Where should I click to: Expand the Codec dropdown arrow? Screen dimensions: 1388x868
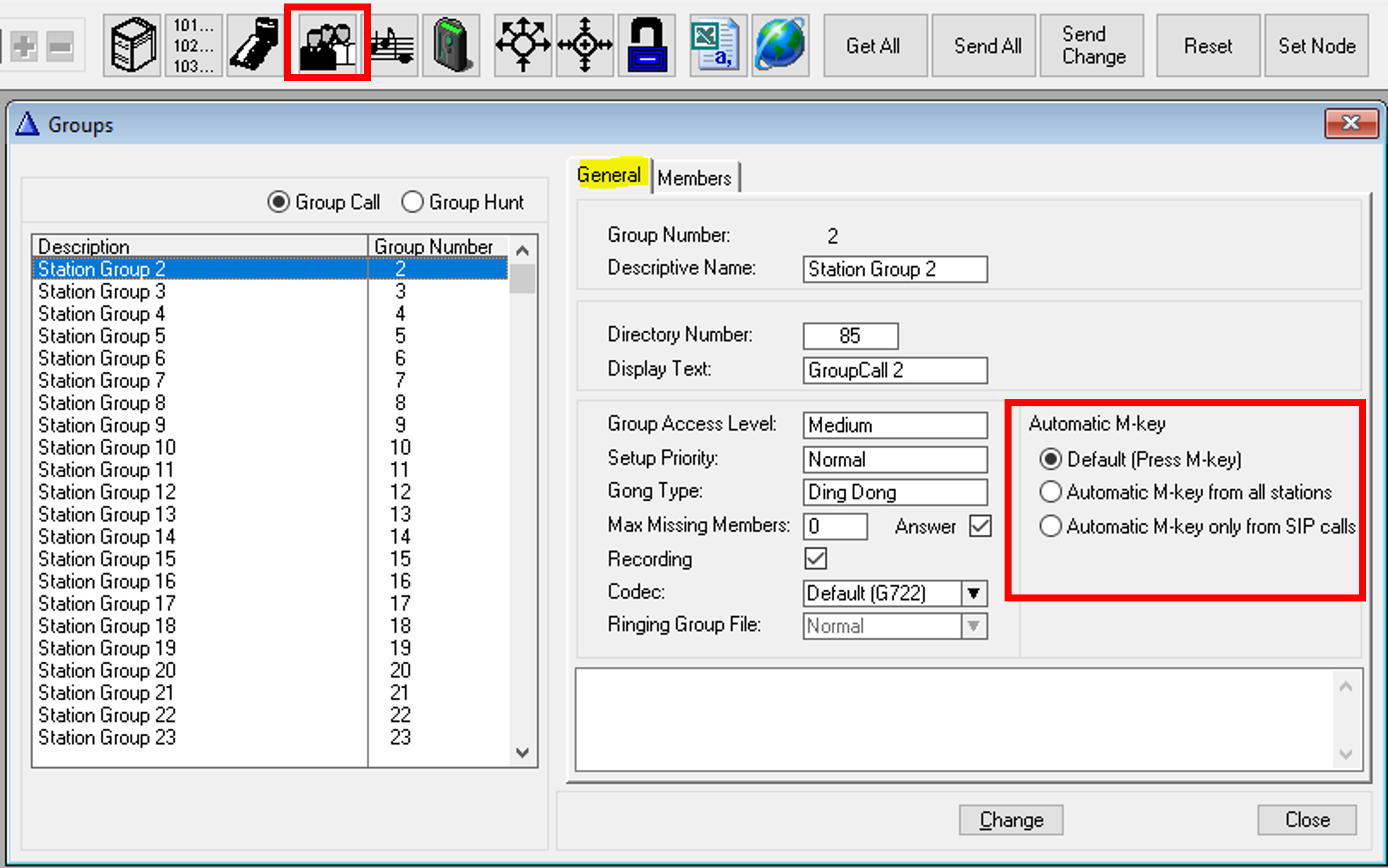[x=974, y=593]
